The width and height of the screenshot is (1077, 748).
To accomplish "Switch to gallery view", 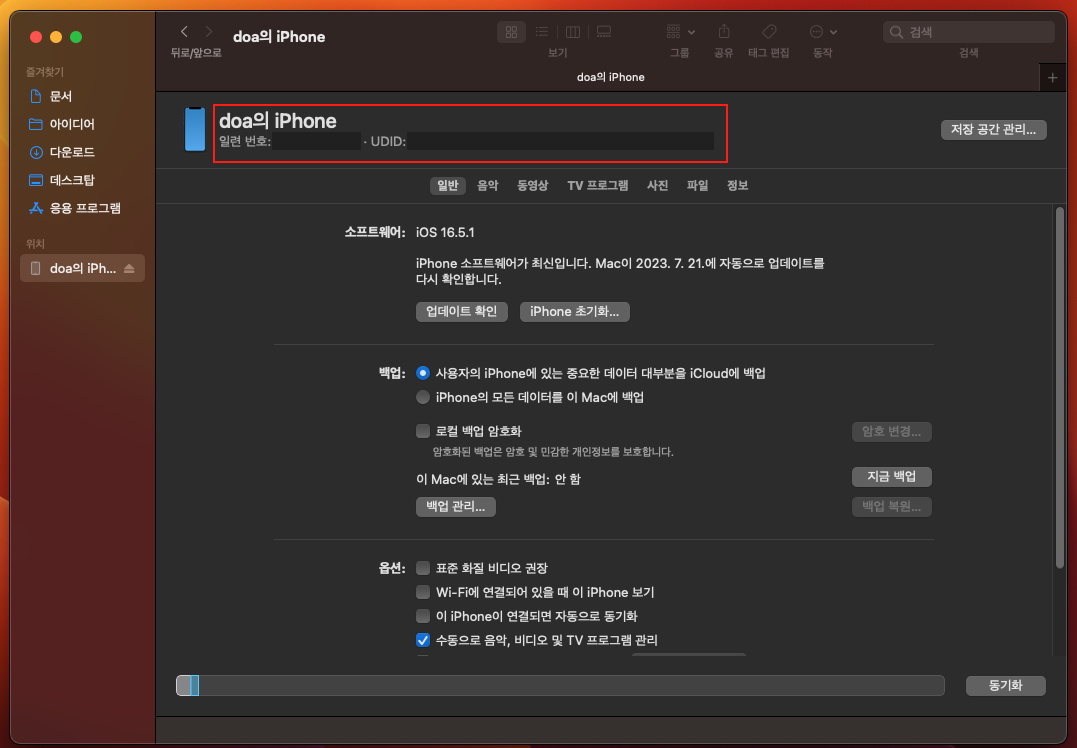I will click(x=604, y=32).
